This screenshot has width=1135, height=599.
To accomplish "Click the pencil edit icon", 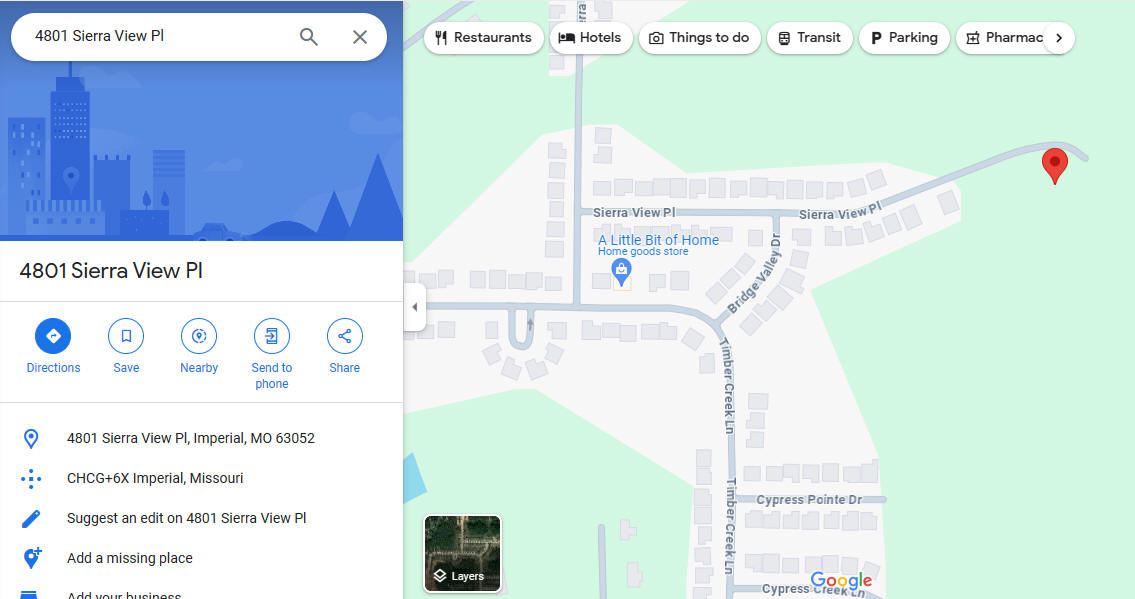I will (x=31, y=519).
